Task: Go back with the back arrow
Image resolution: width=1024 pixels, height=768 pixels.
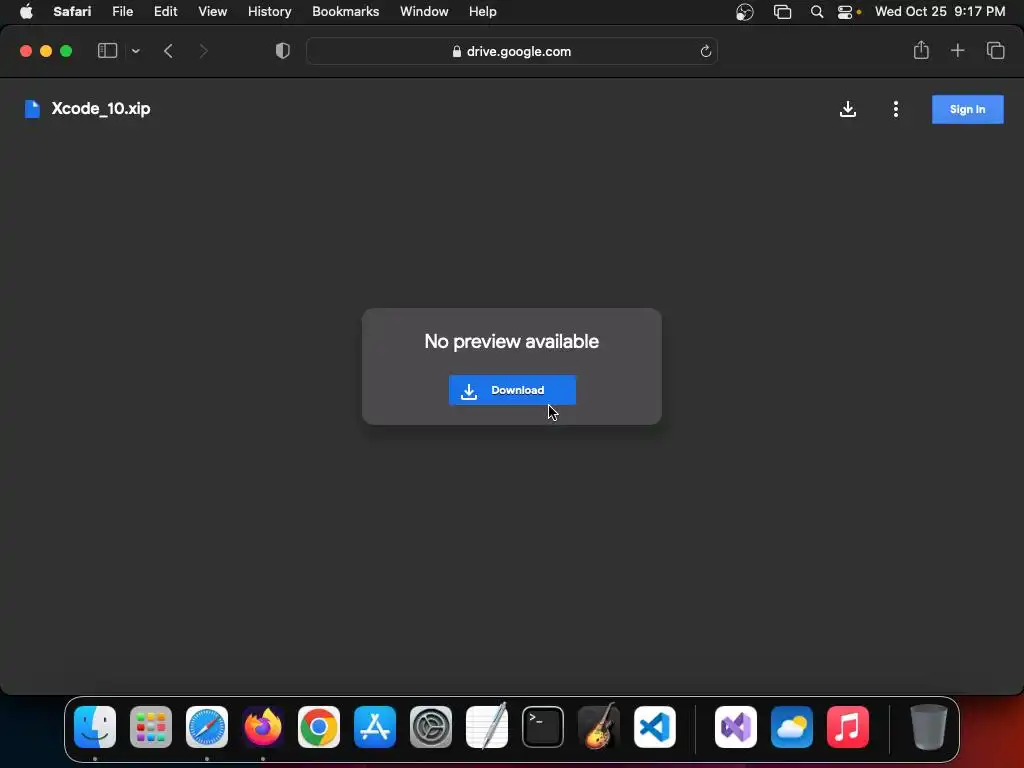Action: [x=168, y=51]
